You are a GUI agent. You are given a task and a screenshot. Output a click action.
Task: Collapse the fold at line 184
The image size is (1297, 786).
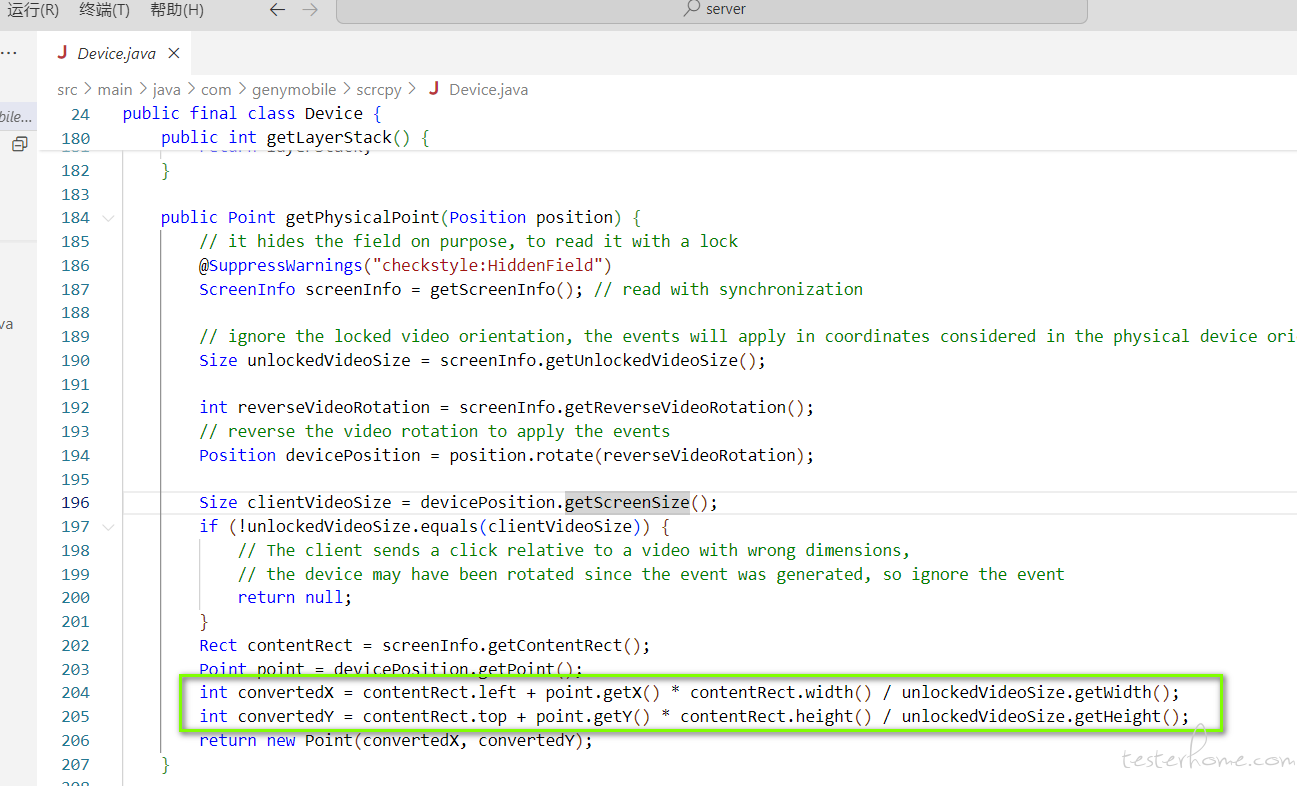click(x=108, y=218)
